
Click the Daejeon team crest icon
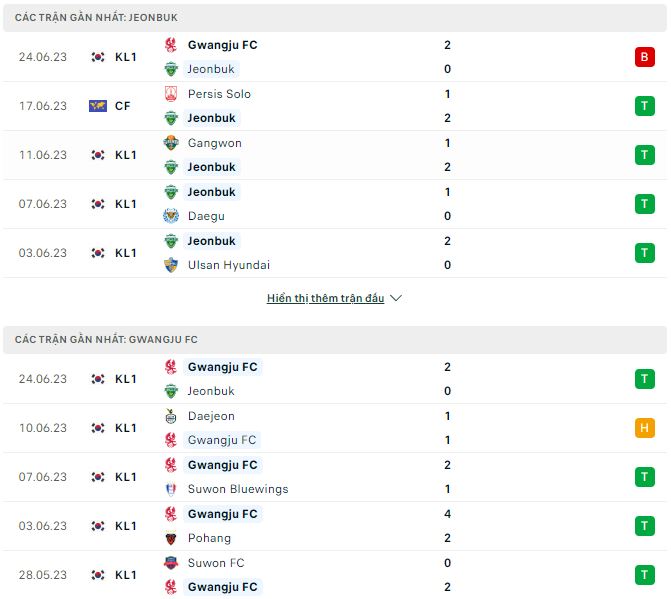point(170,416)
